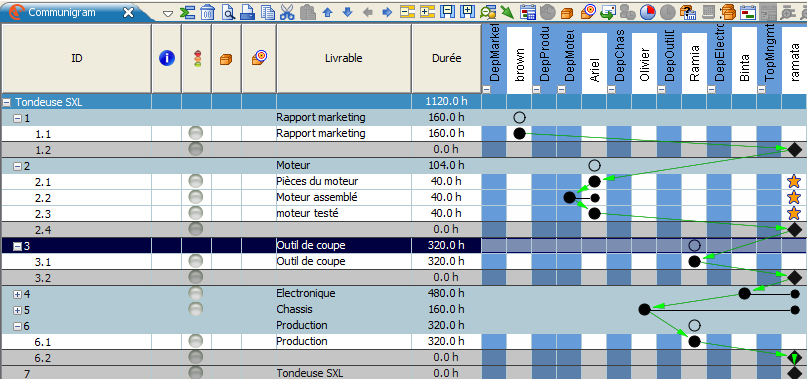The width and height of the screenshot is (807, 379).
Task: Expand tree row 5 Chassis
Action: click(x=17, y=310)
